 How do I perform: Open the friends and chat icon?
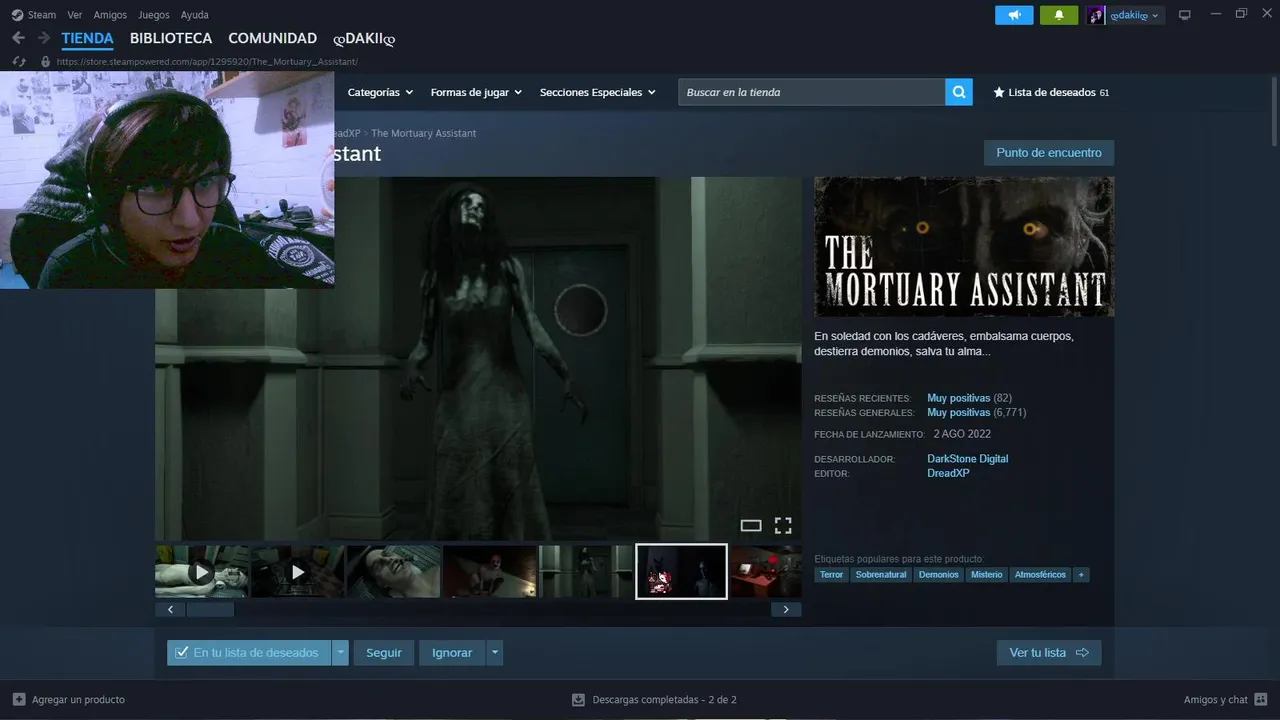tap(1261, 700)
